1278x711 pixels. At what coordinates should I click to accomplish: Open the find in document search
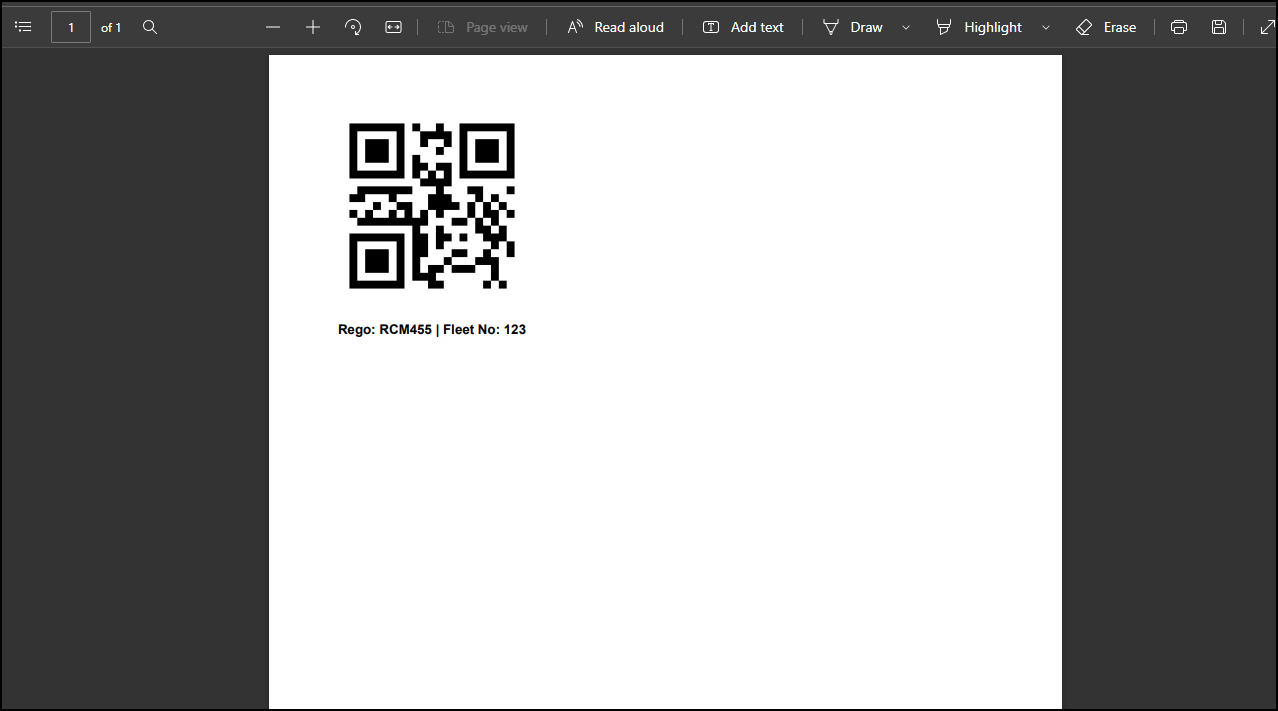pyautogui.click(x=150, y=27)
